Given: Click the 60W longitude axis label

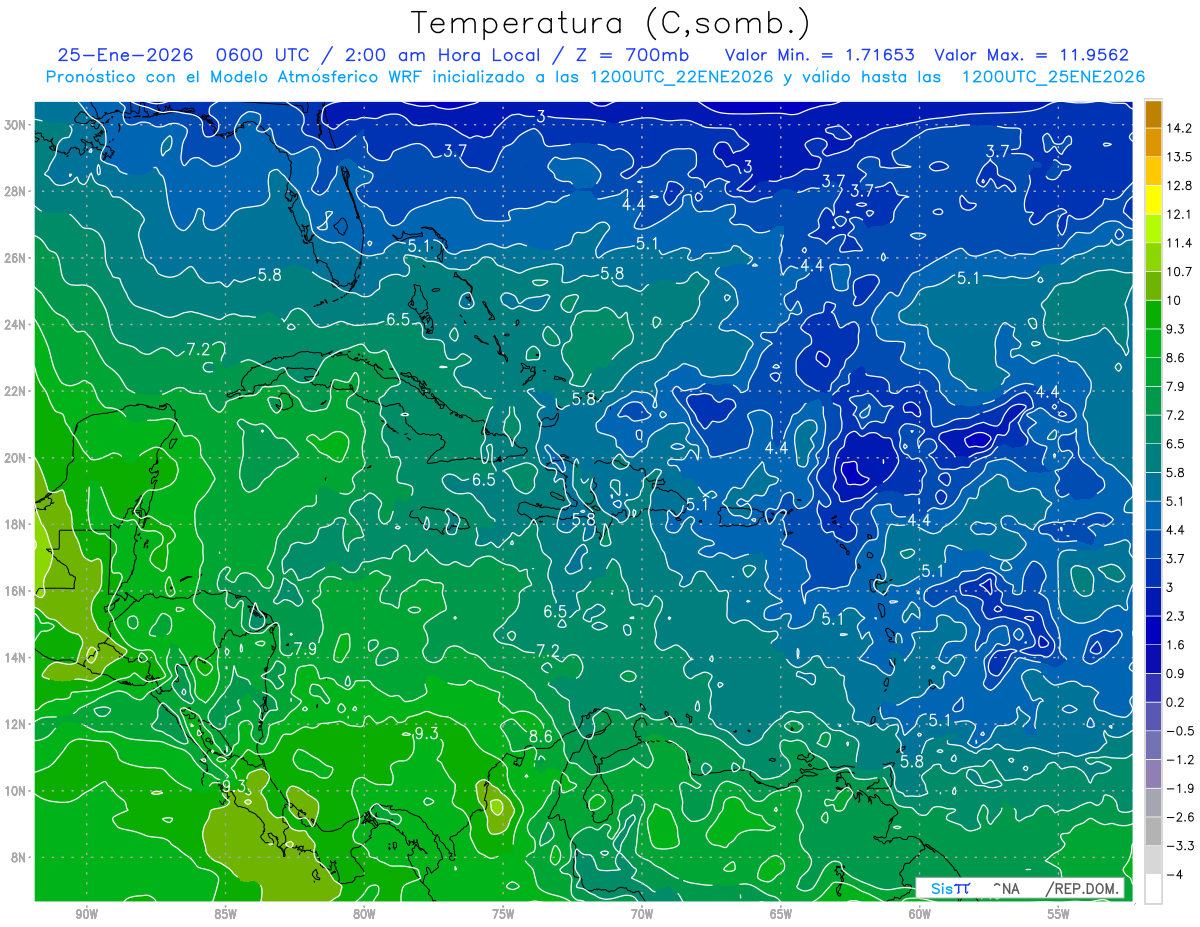Looking at the screenshot, I should click(920, 914).
